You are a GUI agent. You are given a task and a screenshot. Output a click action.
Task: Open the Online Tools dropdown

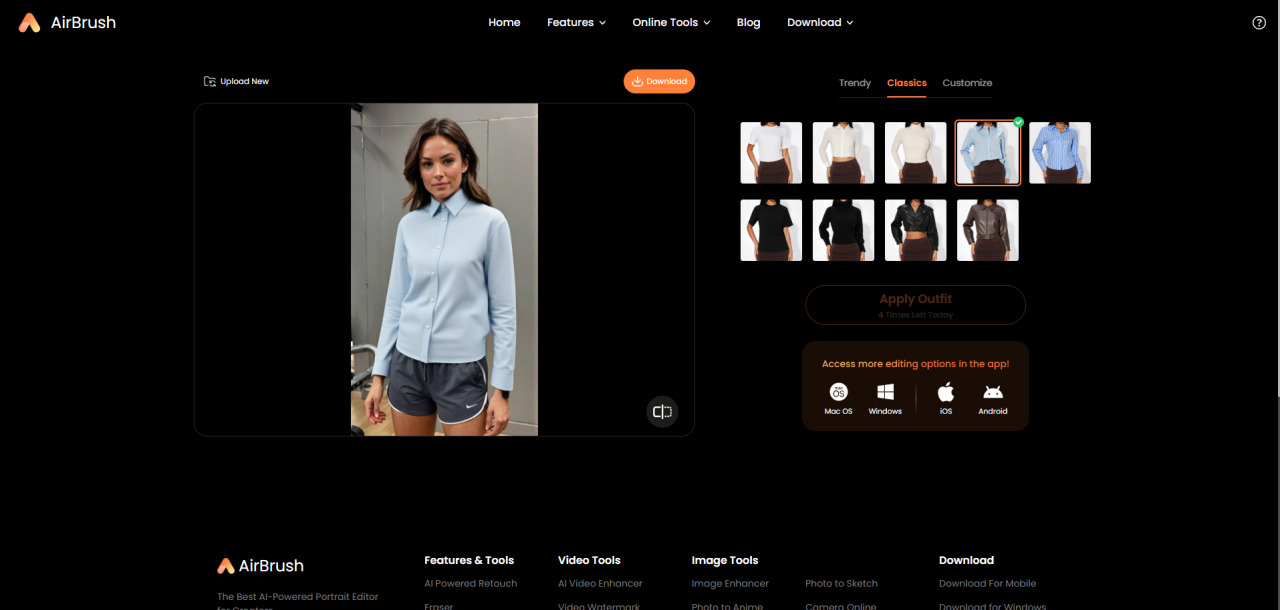point(670,22)
